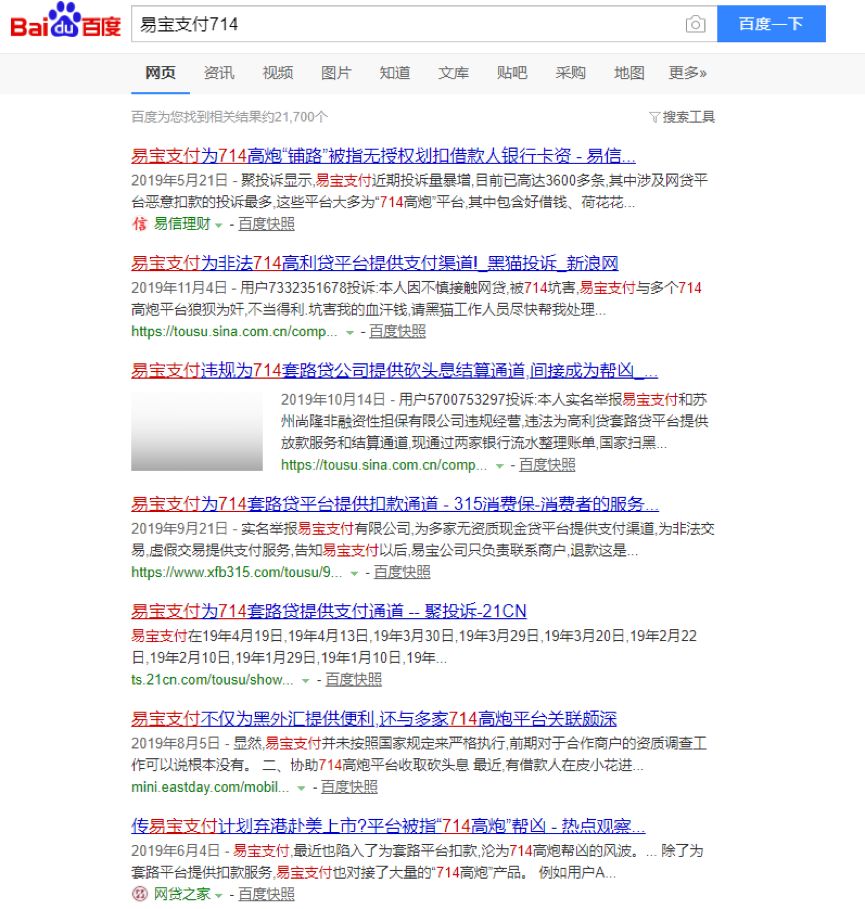This screenshot has height=909, width=865.
Task: Click the date 2019年5月21日 in first snippet
Action: click(x=179, y=180)
